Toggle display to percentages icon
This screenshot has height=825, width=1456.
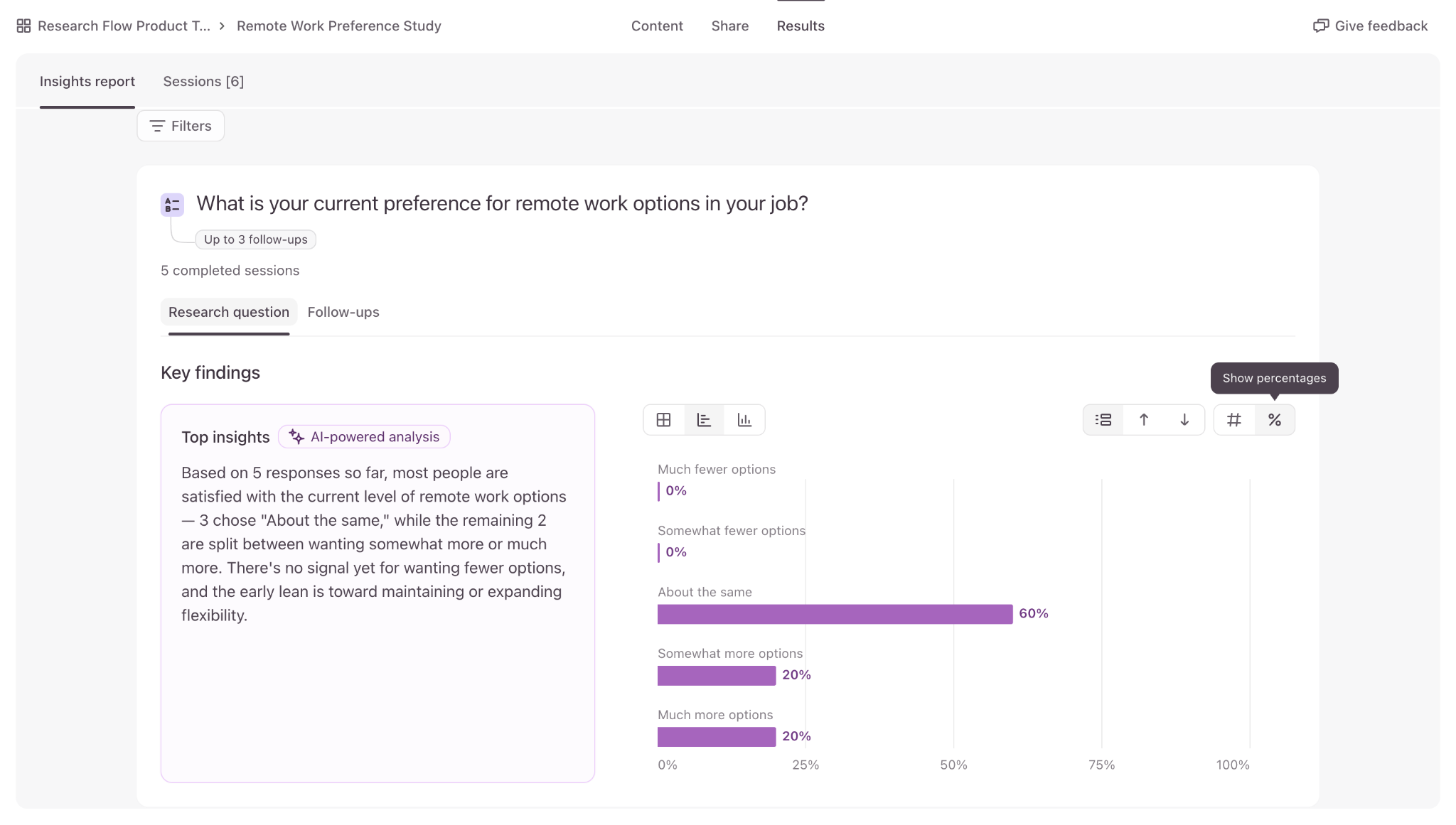click(x=1275, y=420)
